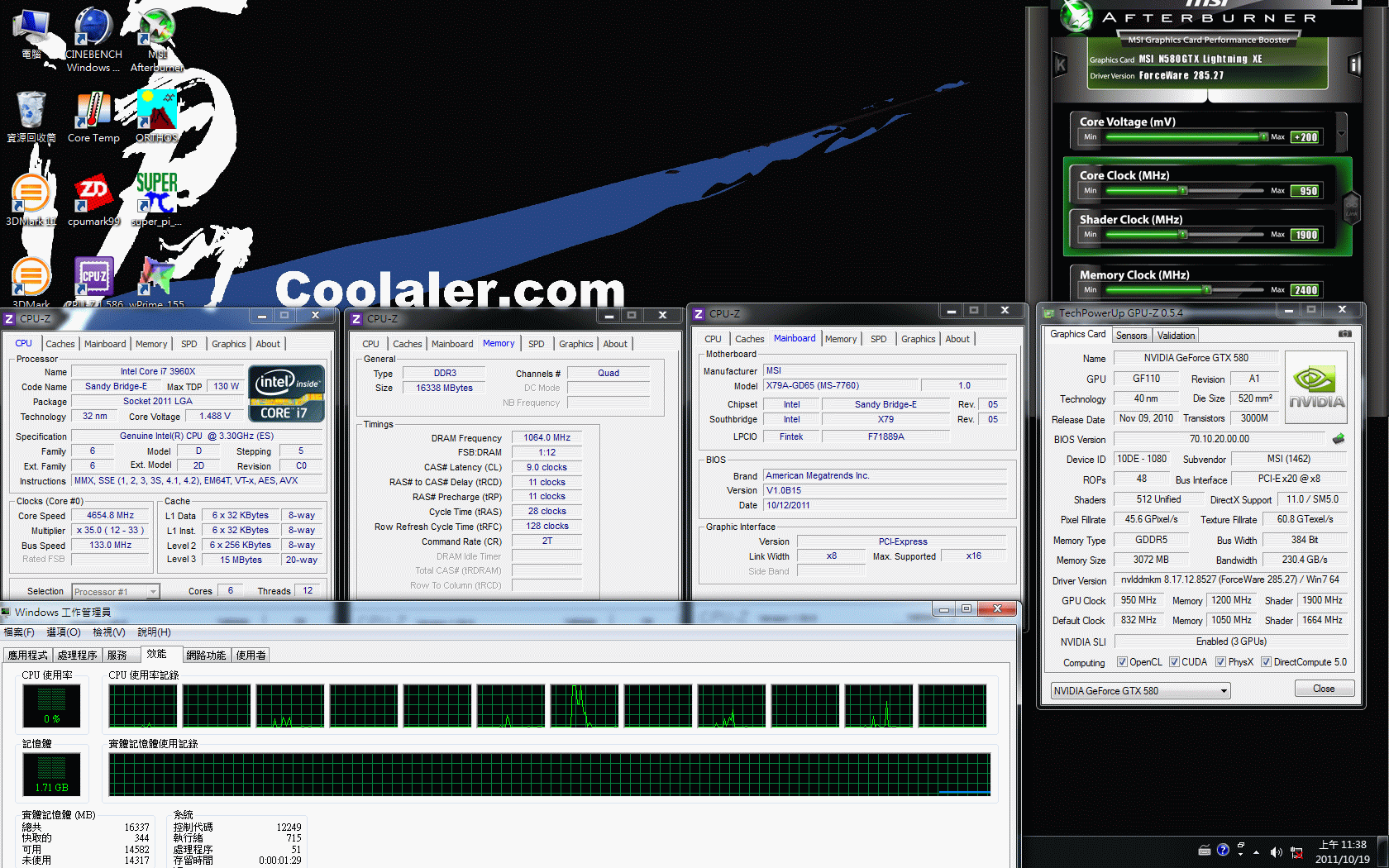Open Memory tab in third CPU-Z window

(841, 339)
